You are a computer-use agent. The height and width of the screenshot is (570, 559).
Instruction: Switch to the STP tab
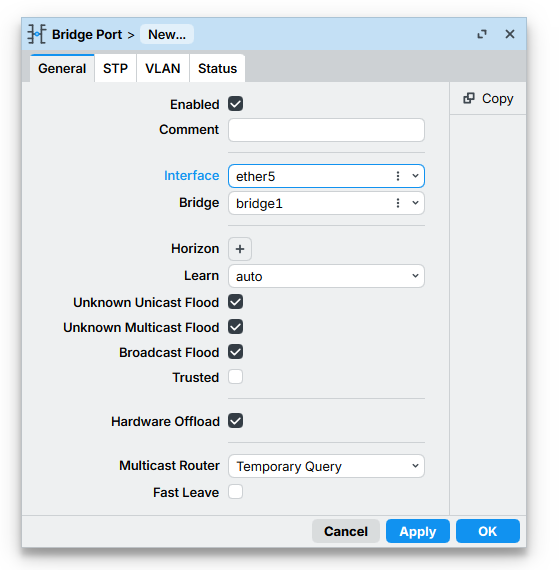coord(115,68)
